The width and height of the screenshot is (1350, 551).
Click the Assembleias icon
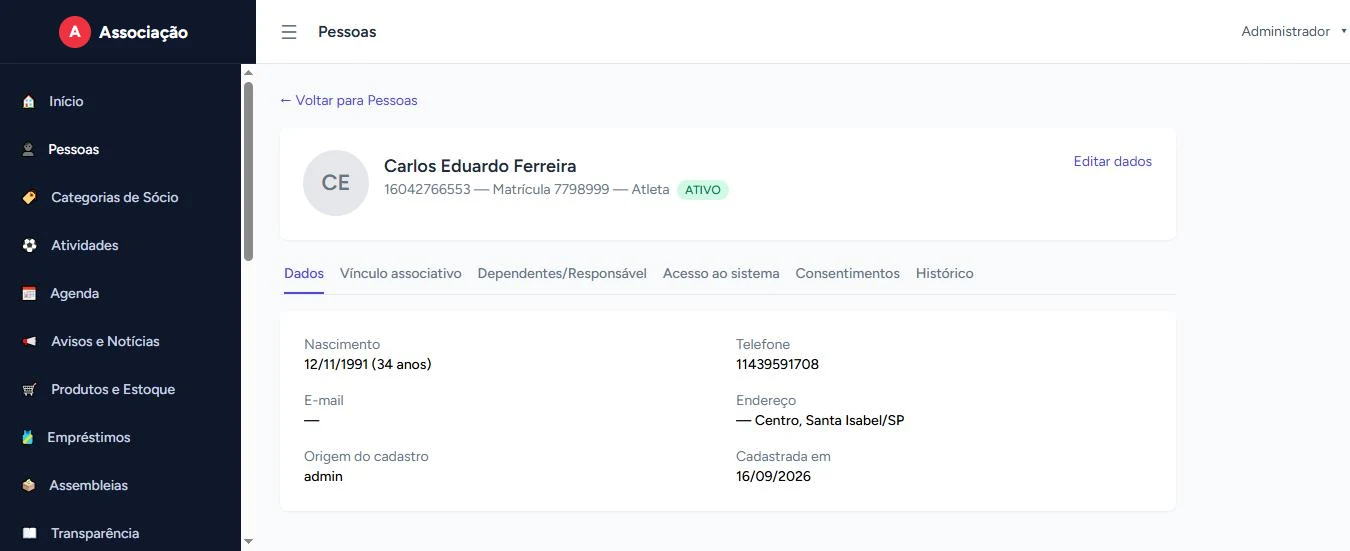click(x=29, y=485)
